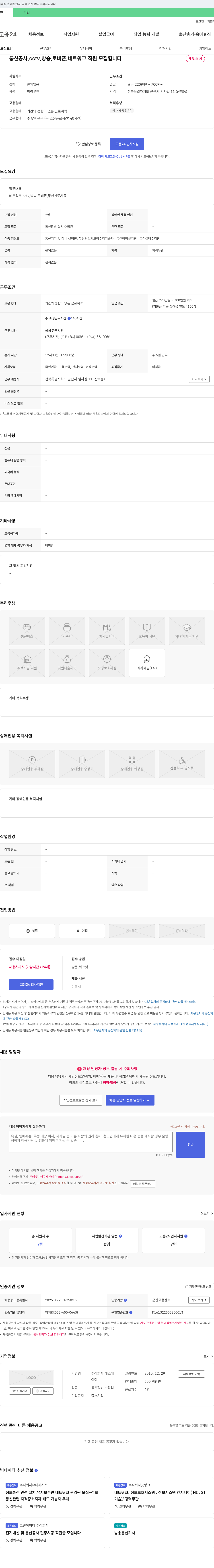Open the 출산휴가·육아휴직 main menu
214x1568 pixels.
click(x=195, y=35)
